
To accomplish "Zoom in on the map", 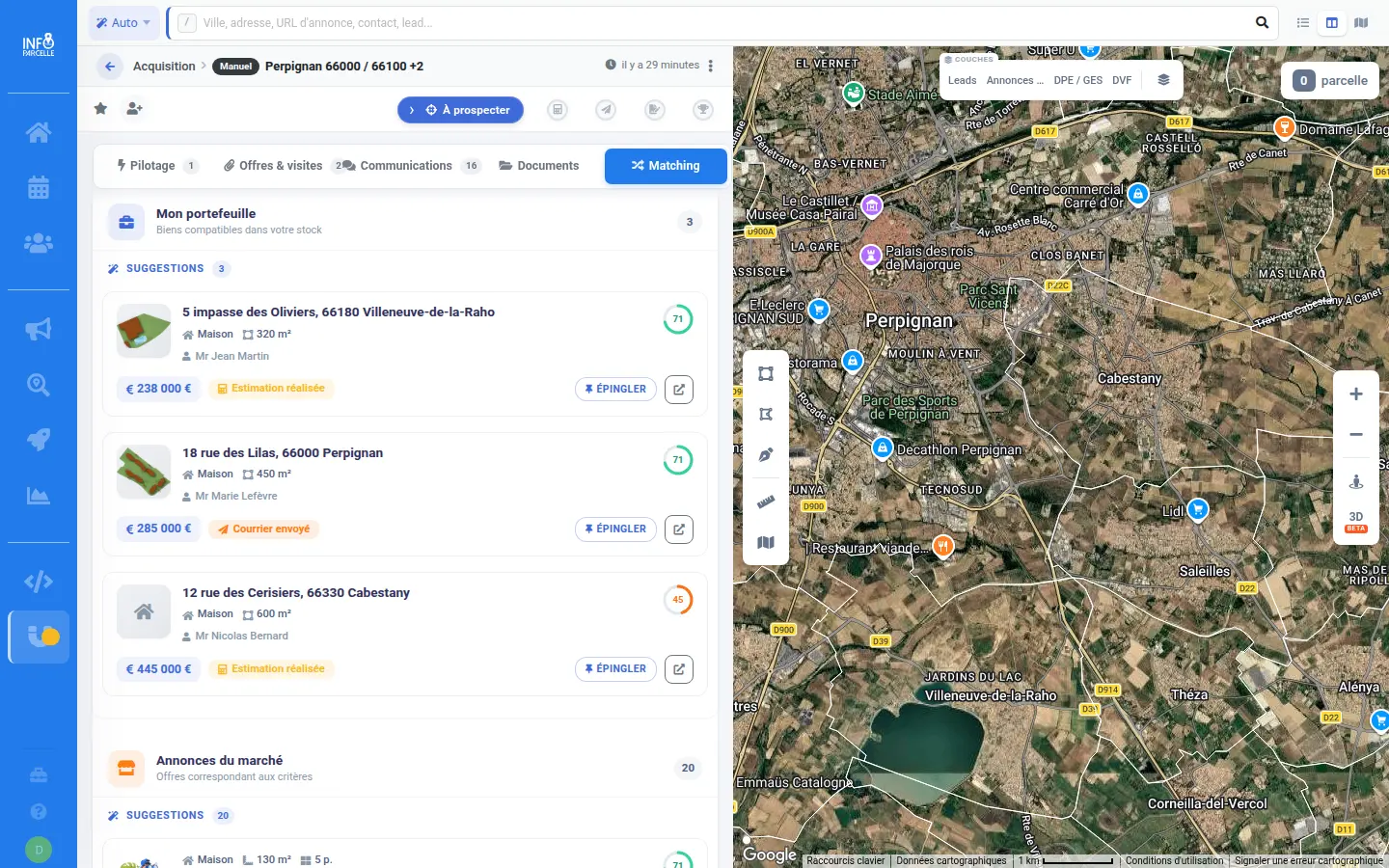I will pyautogui.click(x=1356, y=393).
